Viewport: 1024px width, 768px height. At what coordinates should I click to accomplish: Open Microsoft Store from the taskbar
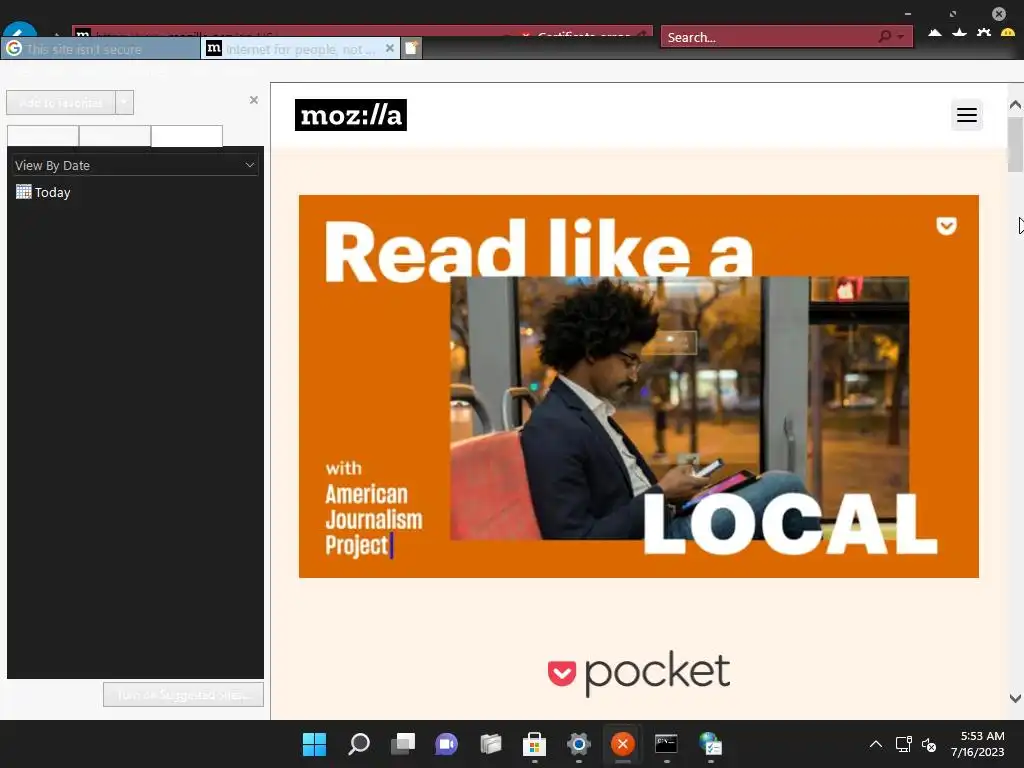pyautogui.click(x=534, y=744)
